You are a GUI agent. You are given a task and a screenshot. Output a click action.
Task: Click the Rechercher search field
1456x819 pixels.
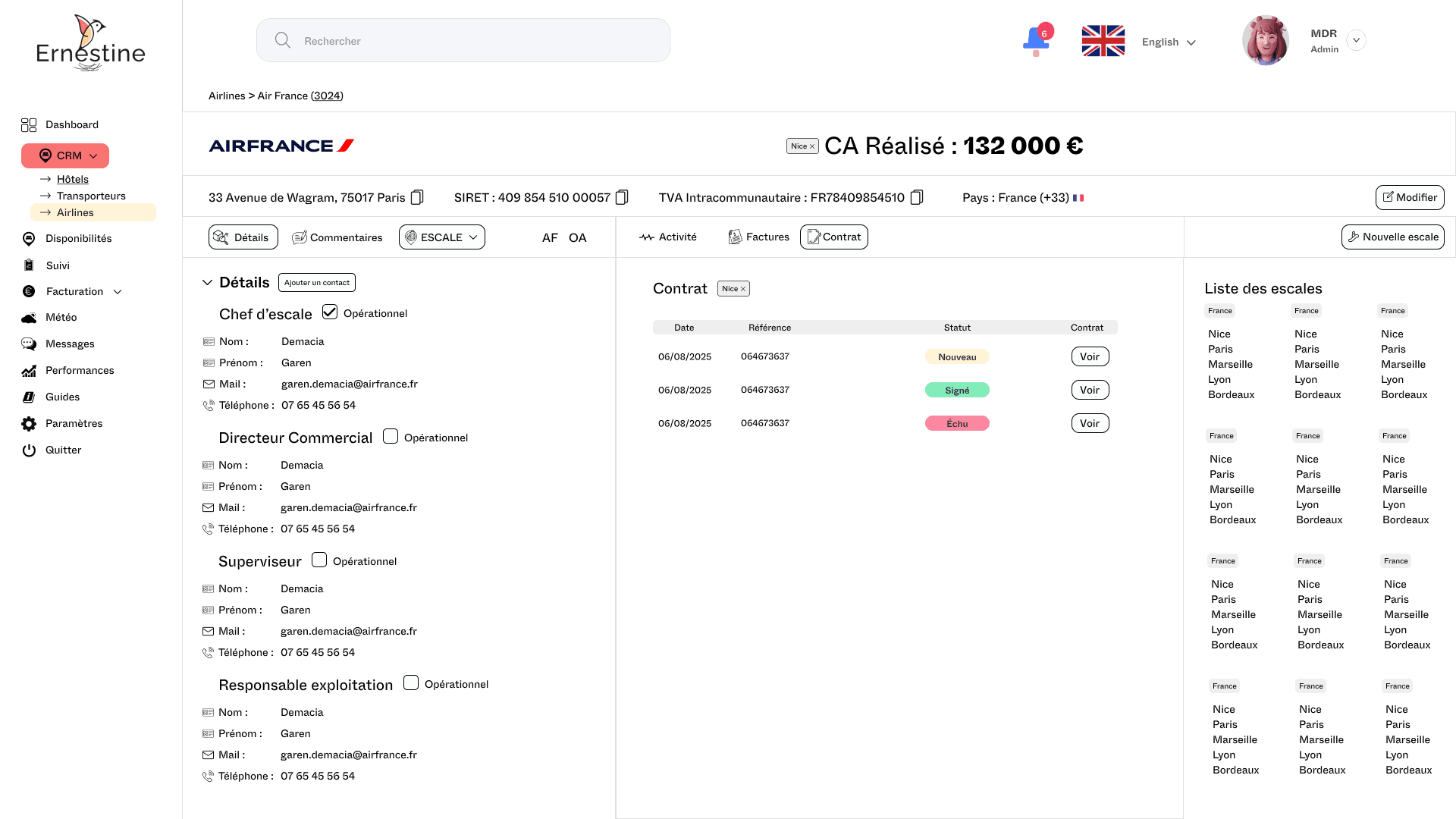[x=463, y=41]
